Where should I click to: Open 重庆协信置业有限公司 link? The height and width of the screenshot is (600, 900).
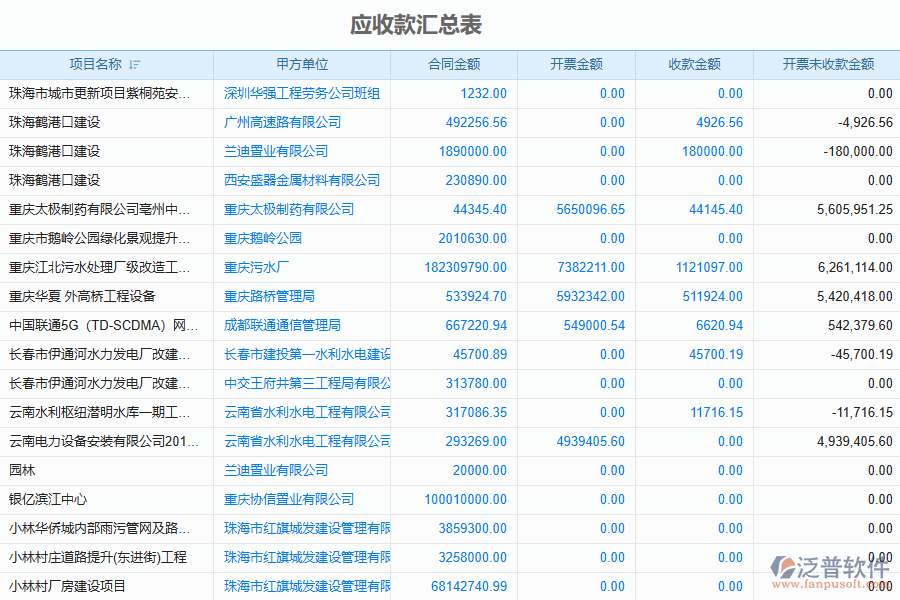tap(289, 499)
